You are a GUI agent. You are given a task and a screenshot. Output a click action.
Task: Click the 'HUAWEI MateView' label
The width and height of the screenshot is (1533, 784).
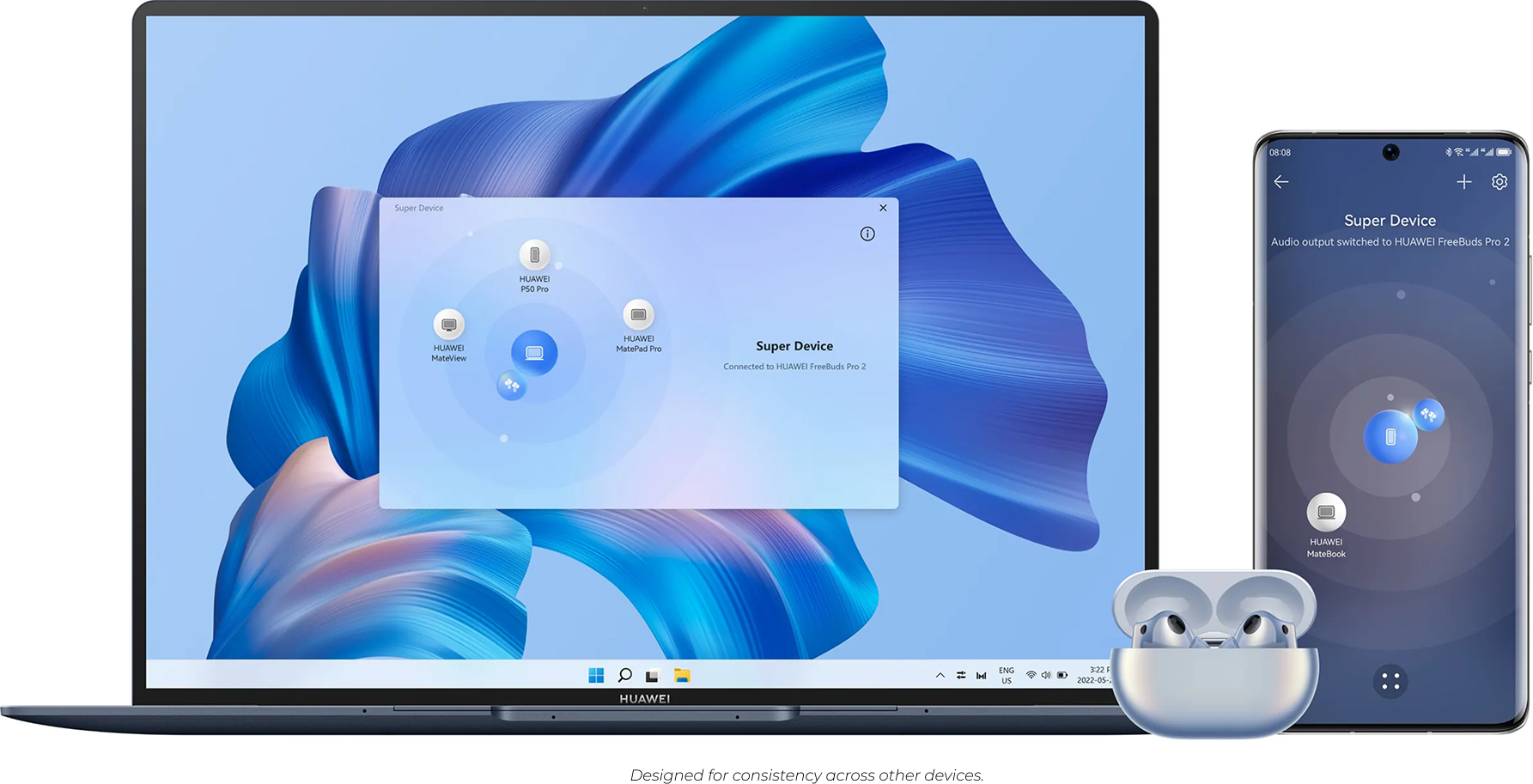click(448, 353)
